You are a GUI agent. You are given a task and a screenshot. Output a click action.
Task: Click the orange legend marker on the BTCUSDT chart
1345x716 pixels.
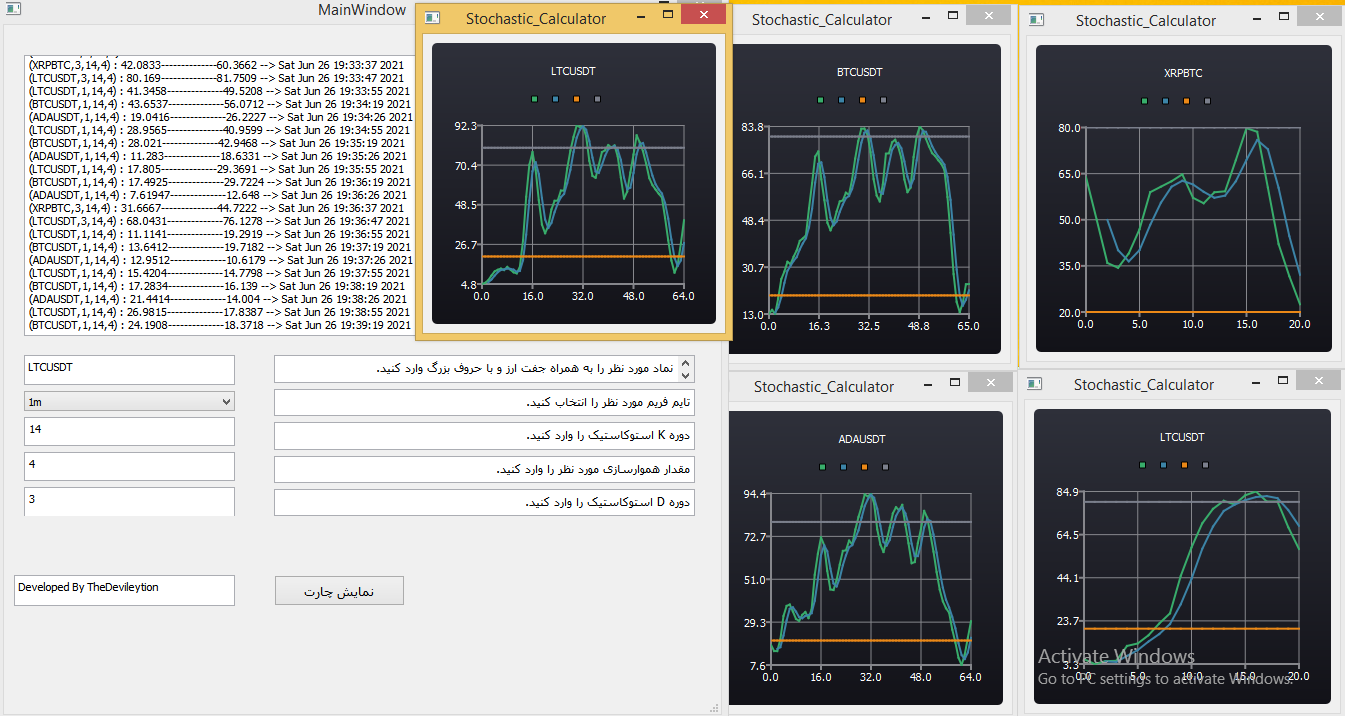(x=862, y=101)
